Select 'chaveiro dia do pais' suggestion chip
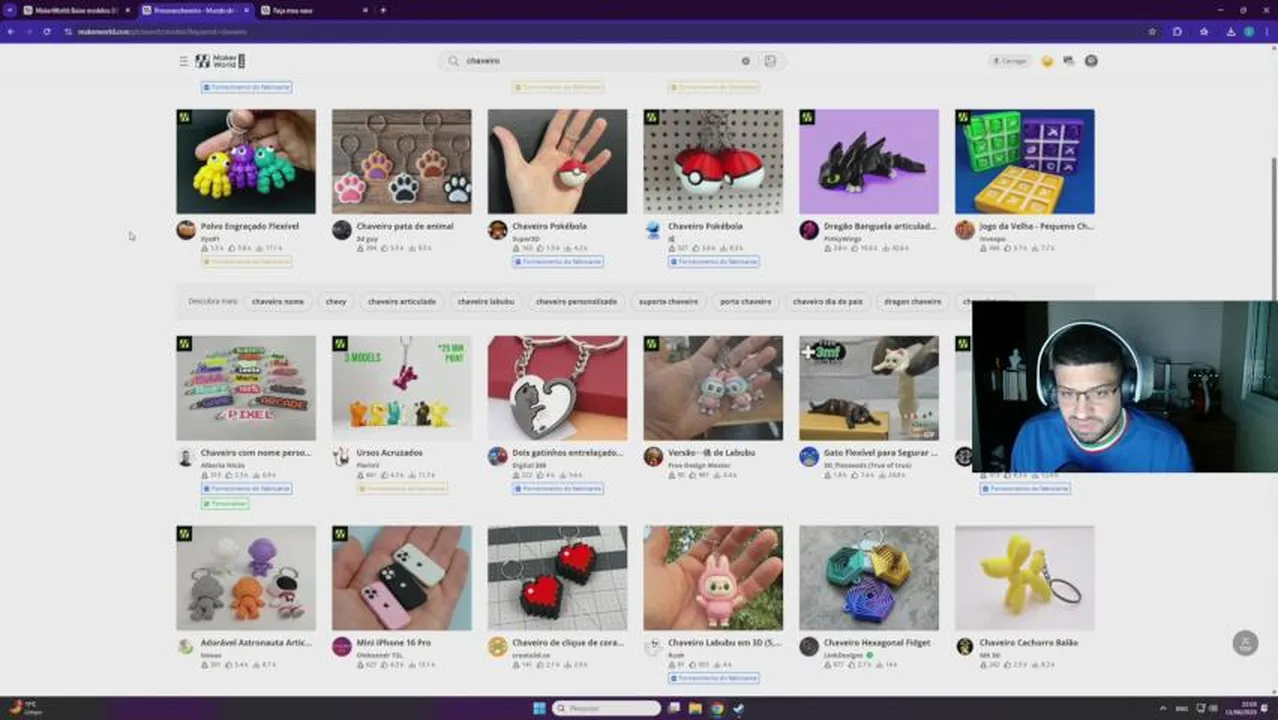The height and width of the screenshot is (720, 1278). (x=828, y=301)
